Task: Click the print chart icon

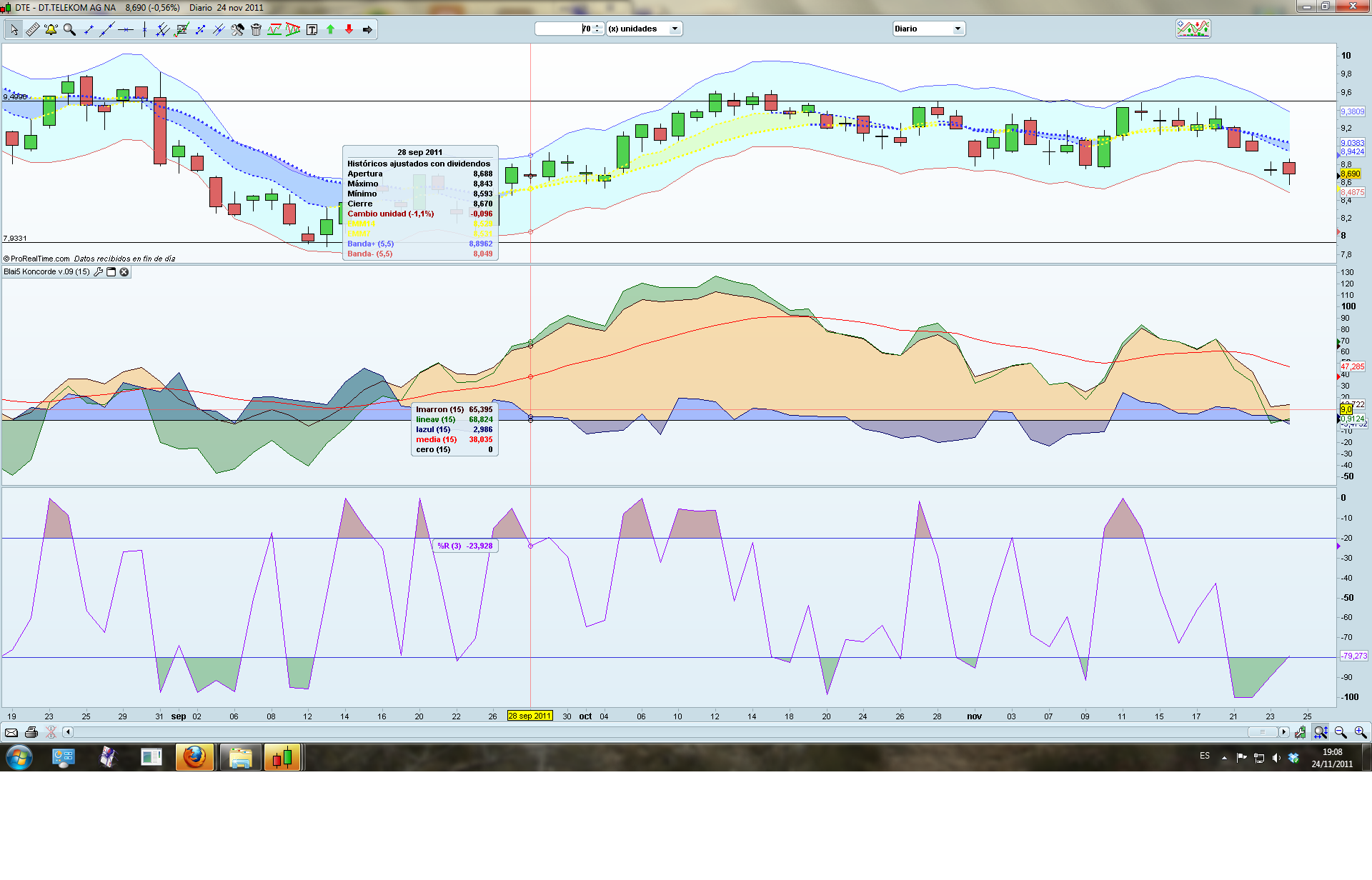Action: pos(31,732)
